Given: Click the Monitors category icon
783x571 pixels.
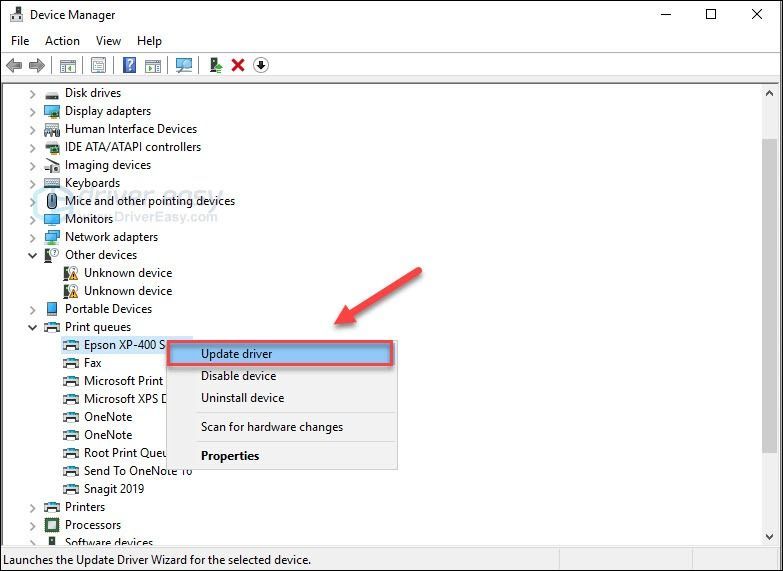Looking at the screenshot, I should tap(52, 219).
